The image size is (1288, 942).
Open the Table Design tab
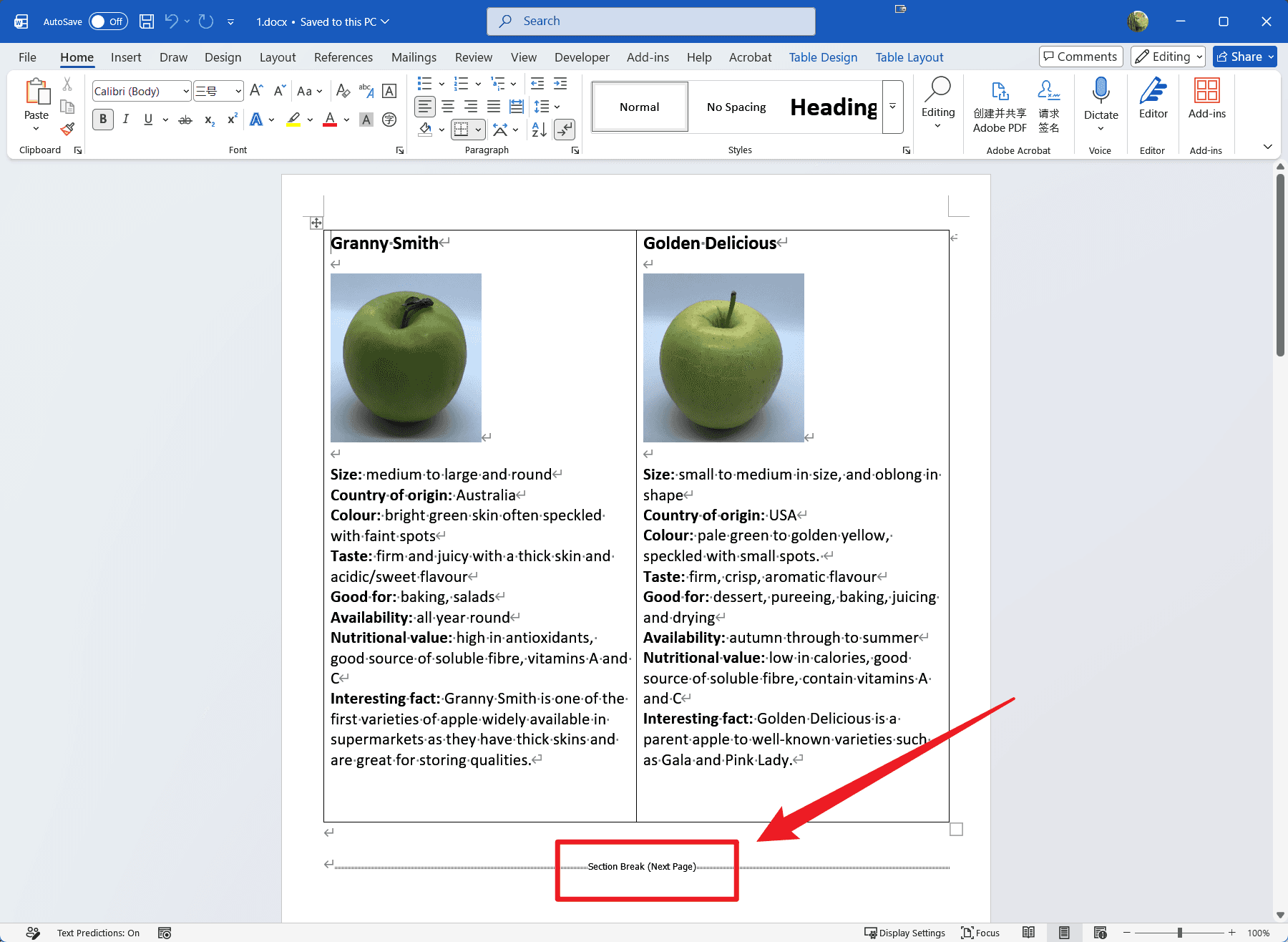[823, 57]
